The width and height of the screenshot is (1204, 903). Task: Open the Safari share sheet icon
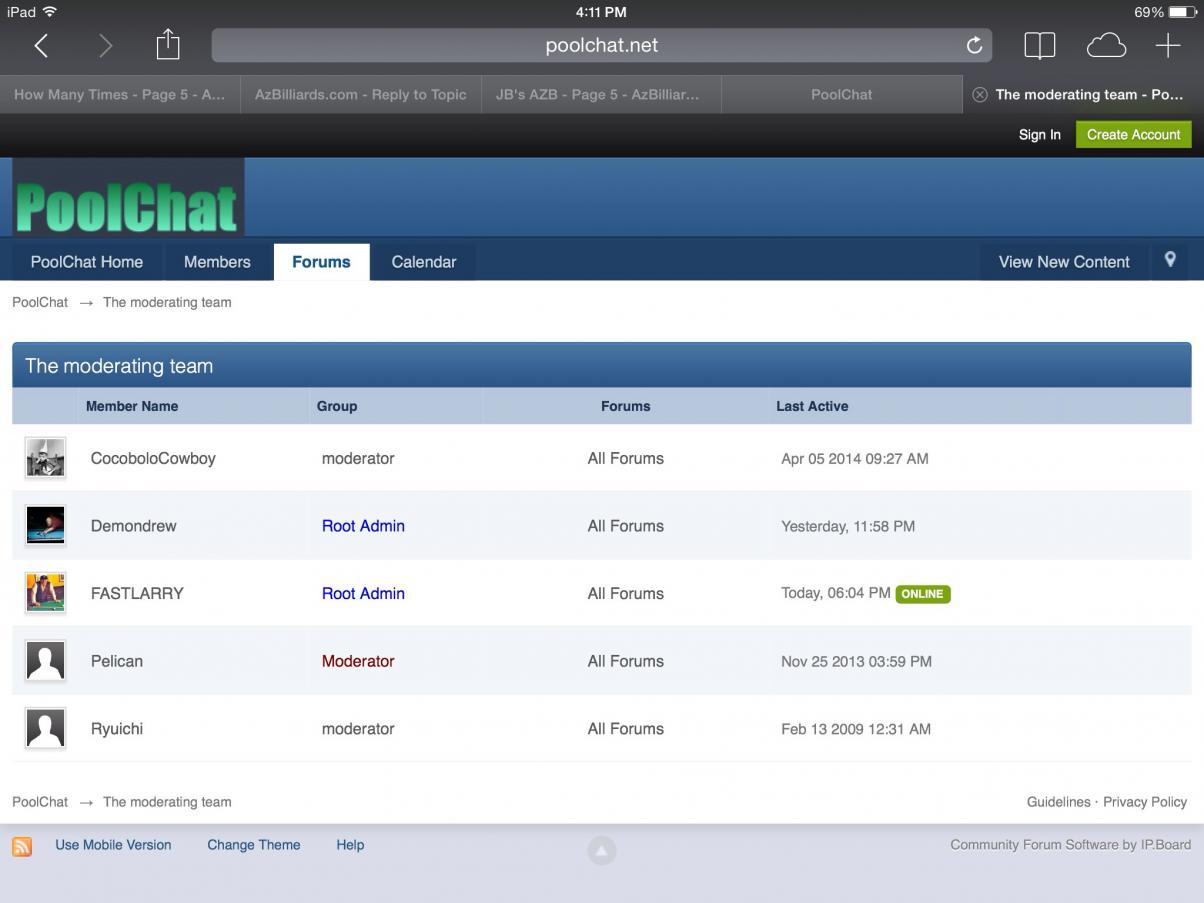click(x=168, y=44)
